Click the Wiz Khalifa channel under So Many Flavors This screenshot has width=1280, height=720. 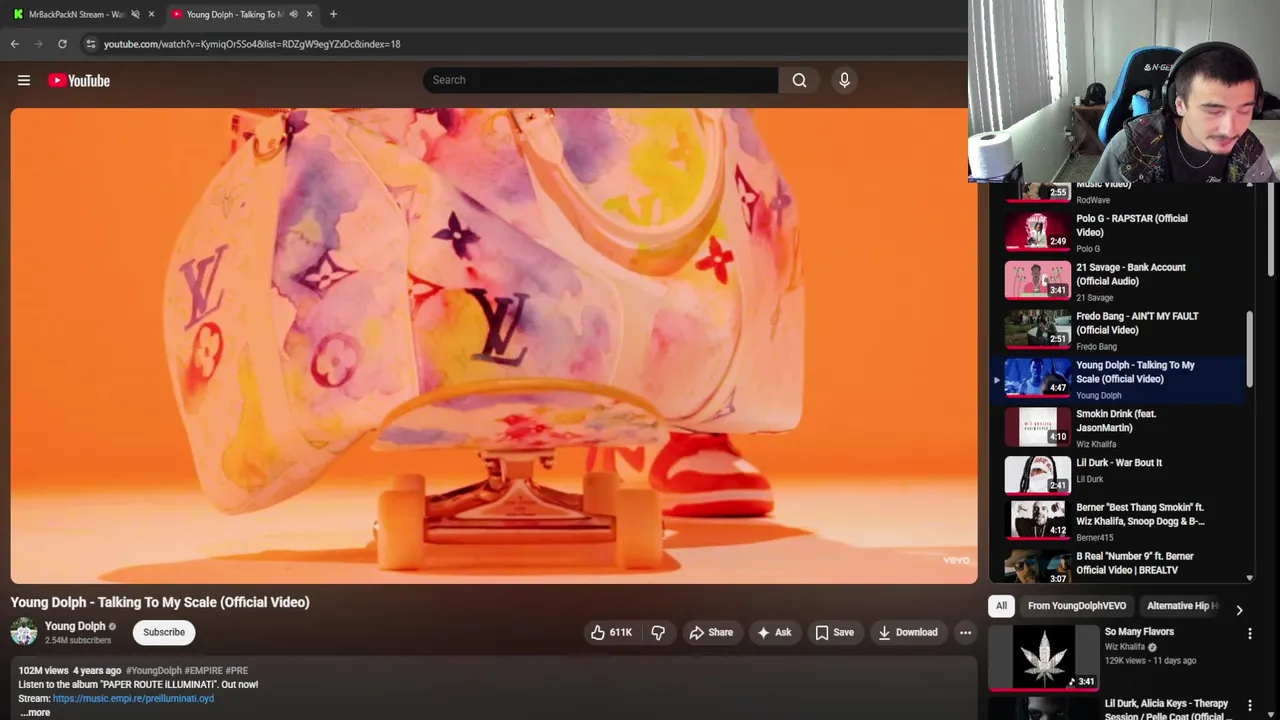click(x=1125, y=647)
